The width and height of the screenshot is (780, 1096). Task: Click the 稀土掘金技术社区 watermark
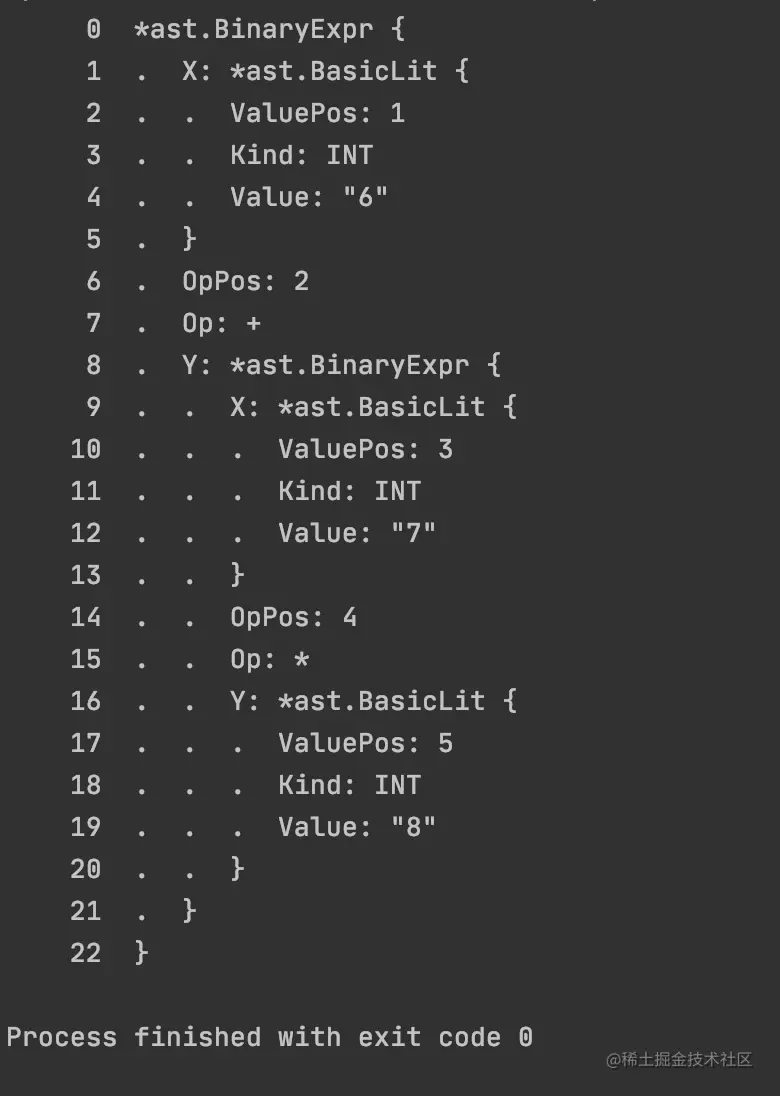click(x=679, y=1060)
